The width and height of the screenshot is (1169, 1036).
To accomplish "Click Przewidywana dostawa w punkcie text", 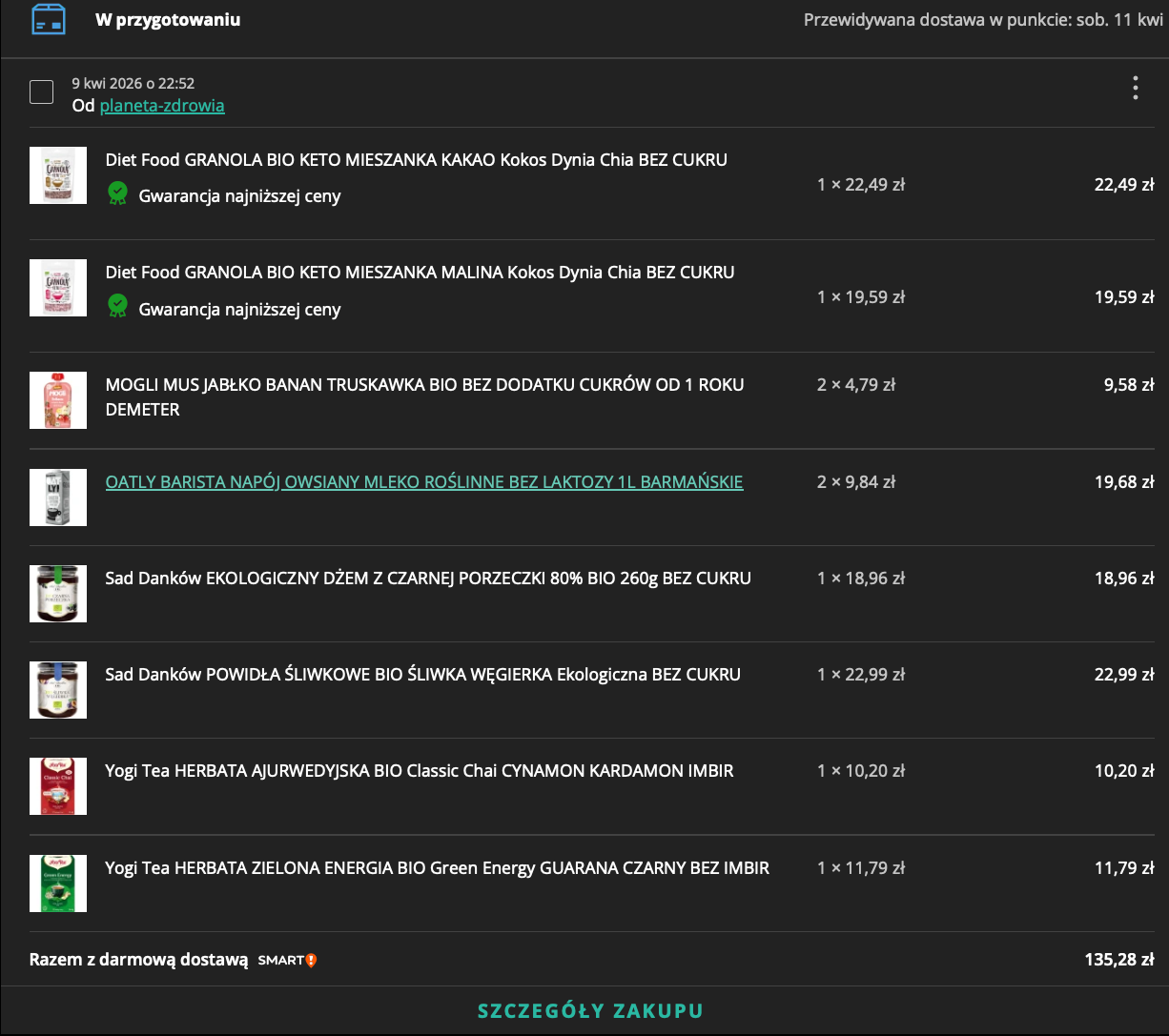I will (983, 20).
